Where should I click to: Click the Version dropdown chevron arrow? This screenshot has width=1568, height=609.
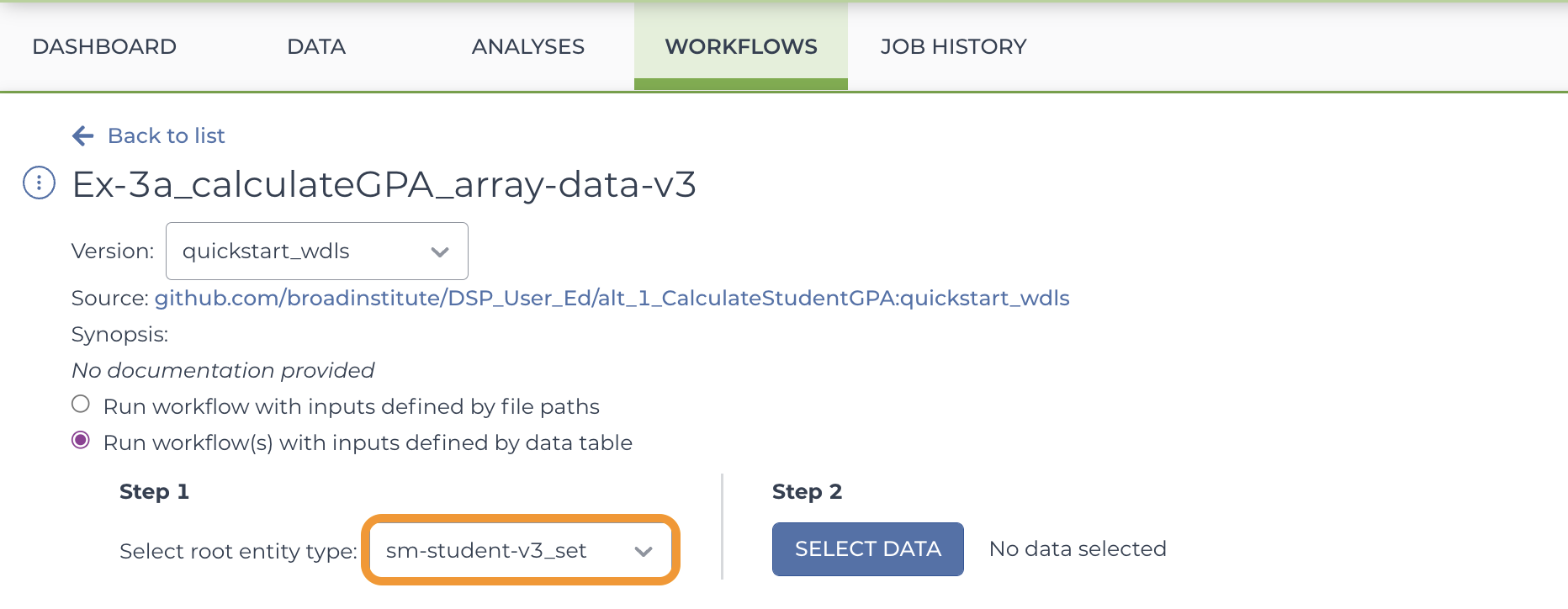coord(439,252)
